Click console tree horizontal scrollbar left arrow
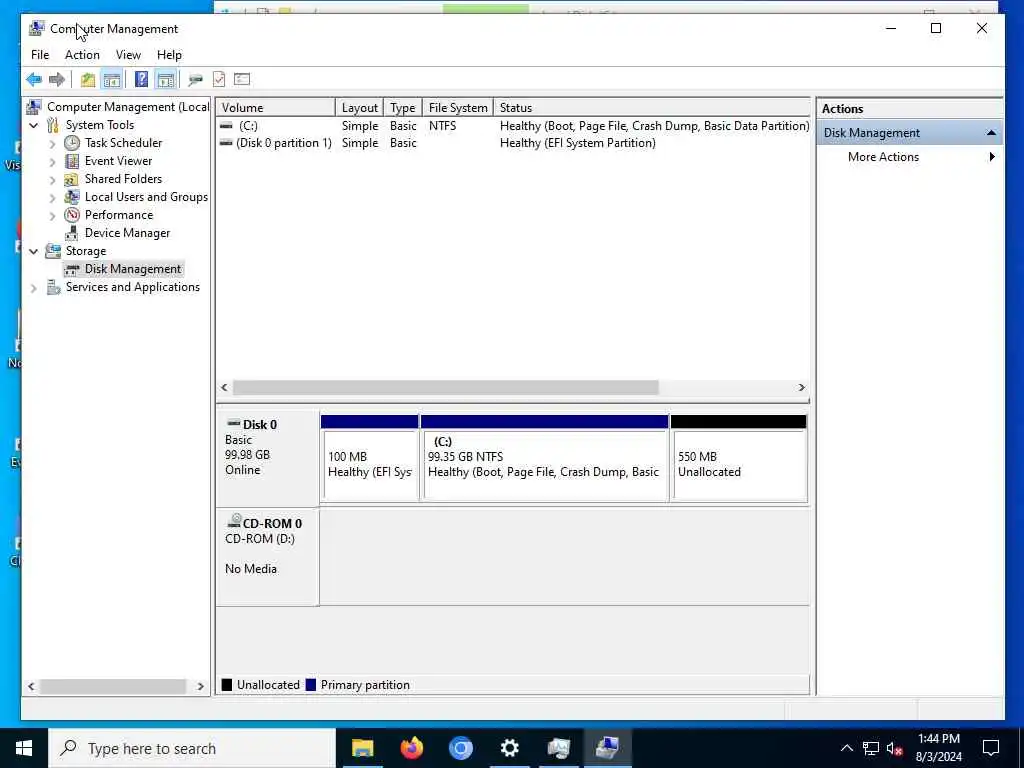 pos(31,686)
